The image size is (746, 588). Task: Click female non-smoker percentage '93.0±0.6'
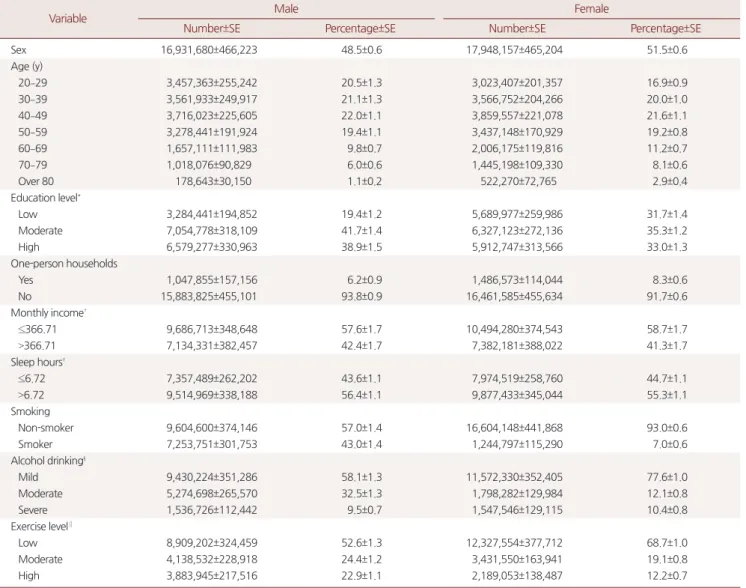667,428
